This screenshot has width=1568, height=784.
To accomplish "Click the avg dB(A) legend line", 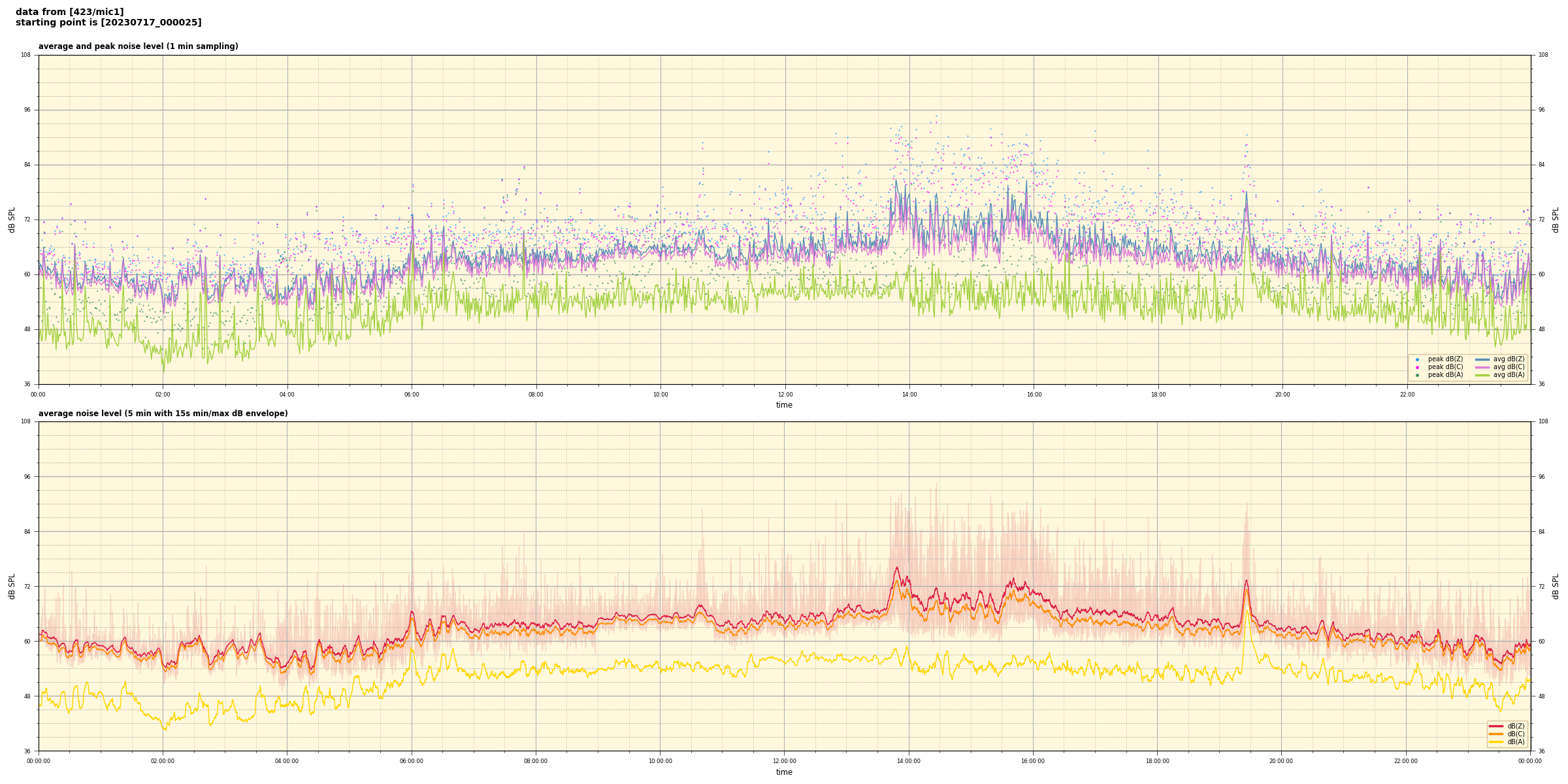I will [x=1482, y=375].
